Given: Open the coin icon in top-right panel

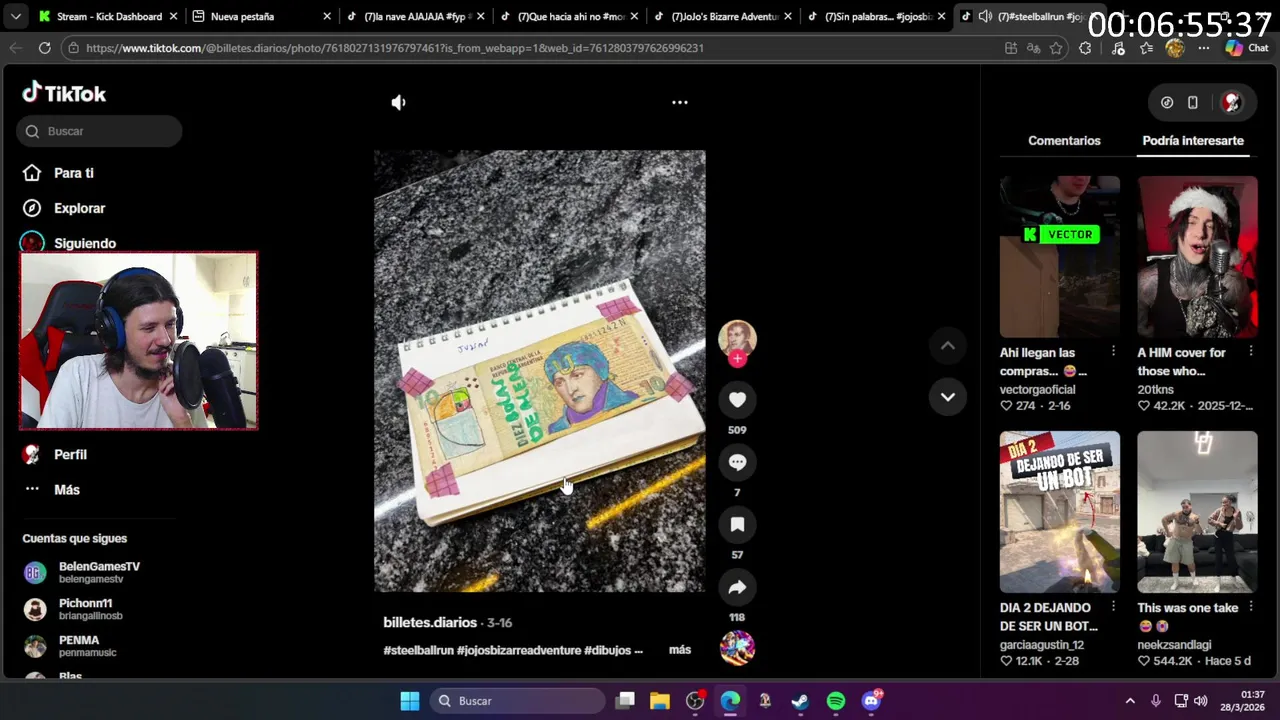Looking at the screenshot, I should point(1167,102).
